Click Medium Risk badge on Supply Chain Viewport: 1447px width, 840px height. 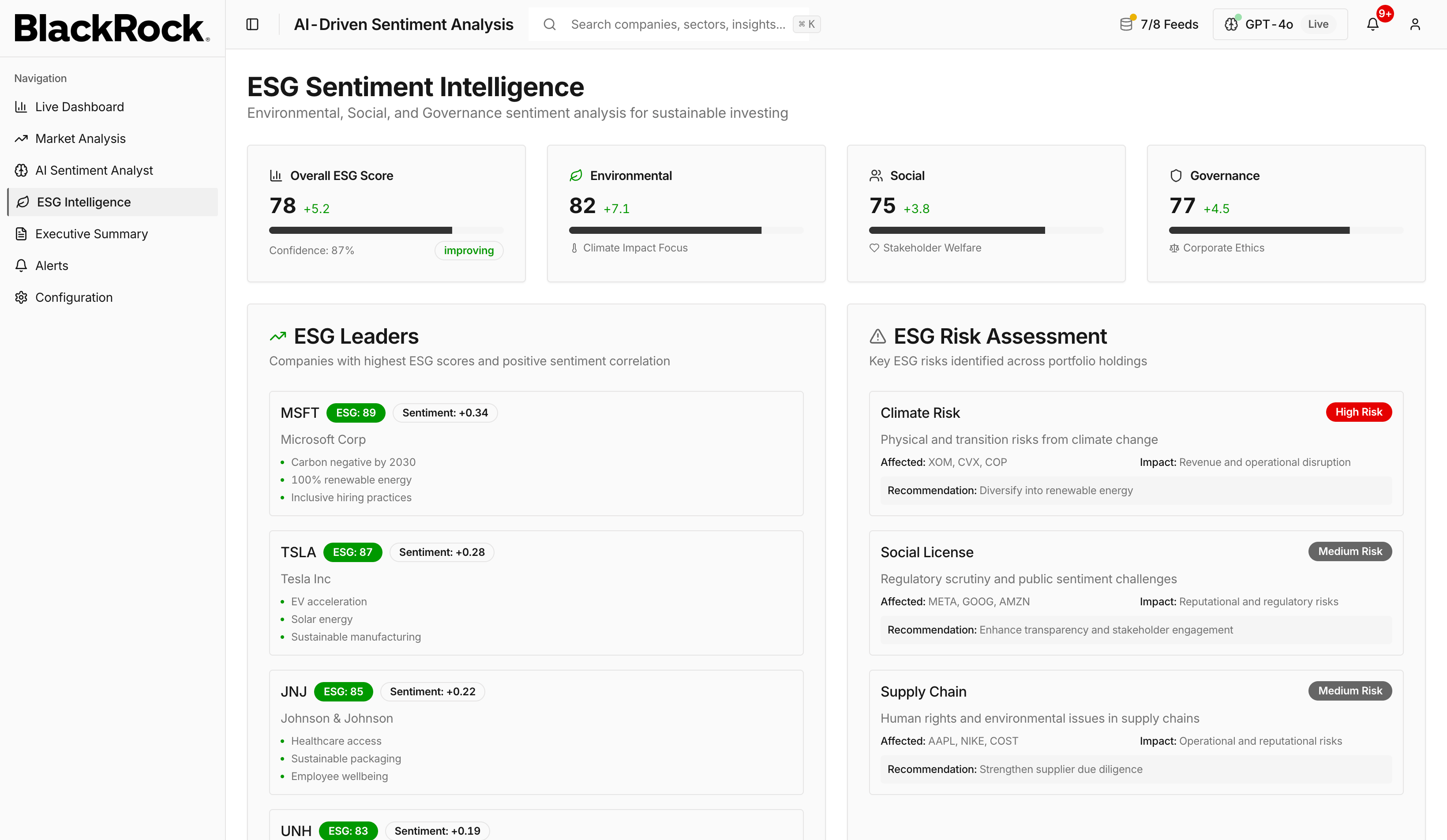[x=1350, y=691]
